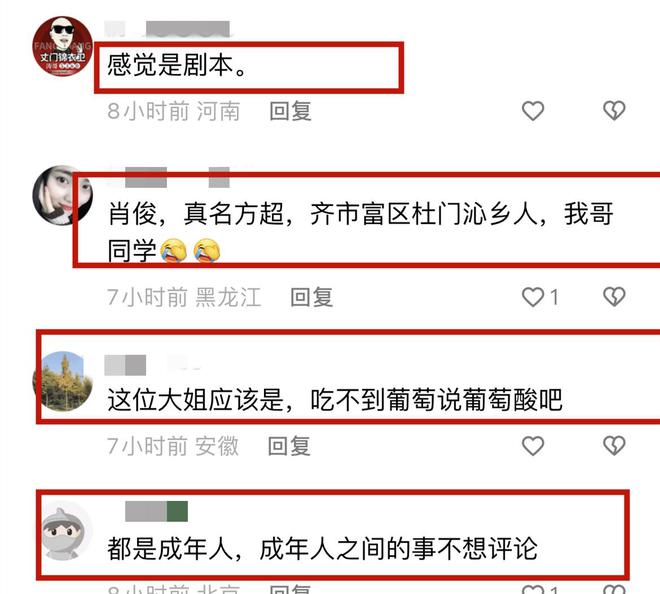Image resolution: width=660 pixels, height=594 pixels.
Task: Dislike the "感觉是剧本" comment with broken heart
Action: [614, 111]
